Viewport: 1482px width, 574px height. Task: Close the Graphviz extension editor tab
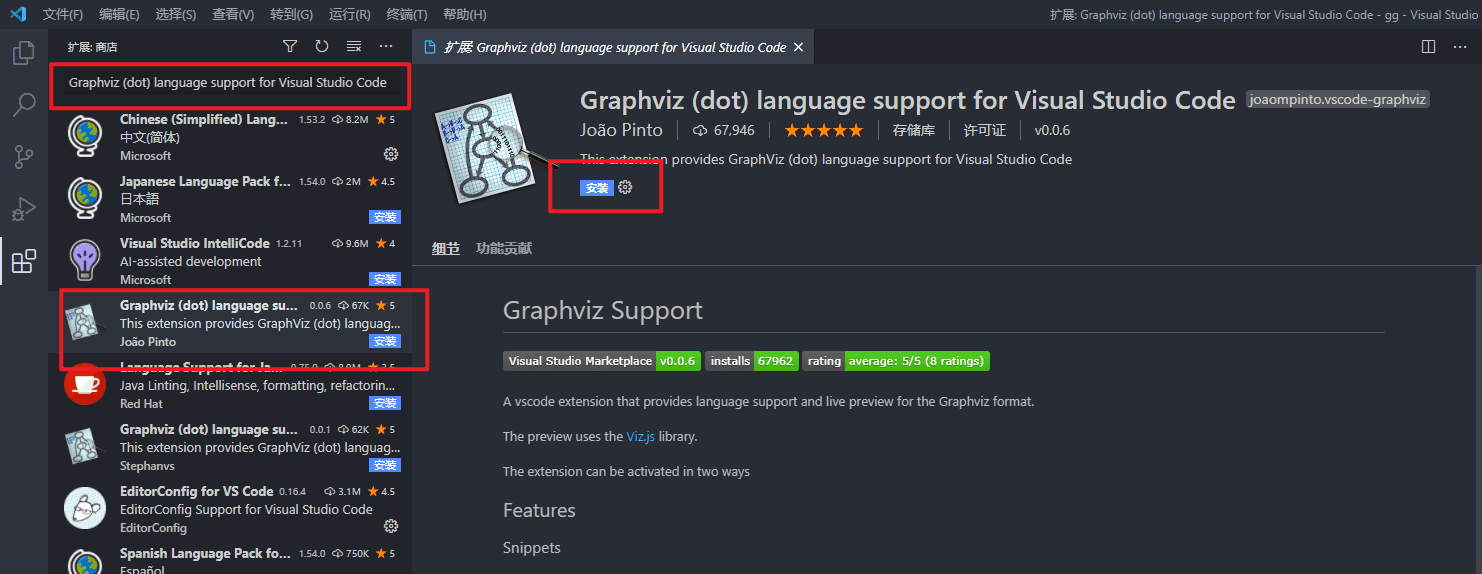[797, 47]
